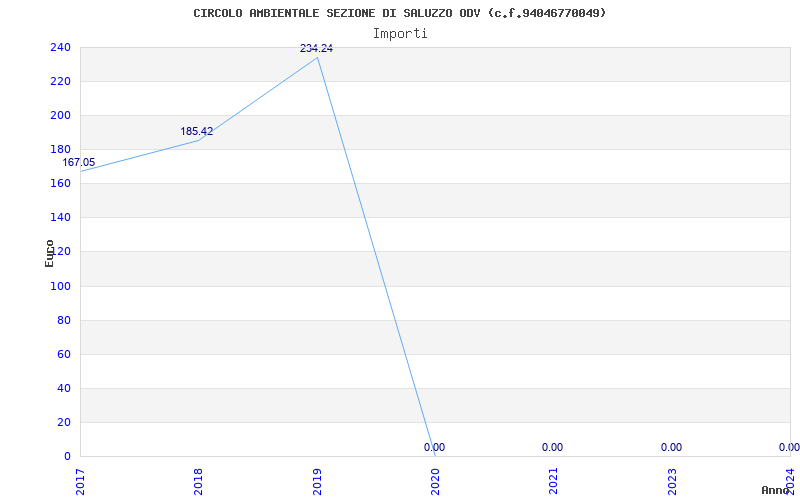
Task: Click the line peak at 2019
Action: tap(317, 58)
